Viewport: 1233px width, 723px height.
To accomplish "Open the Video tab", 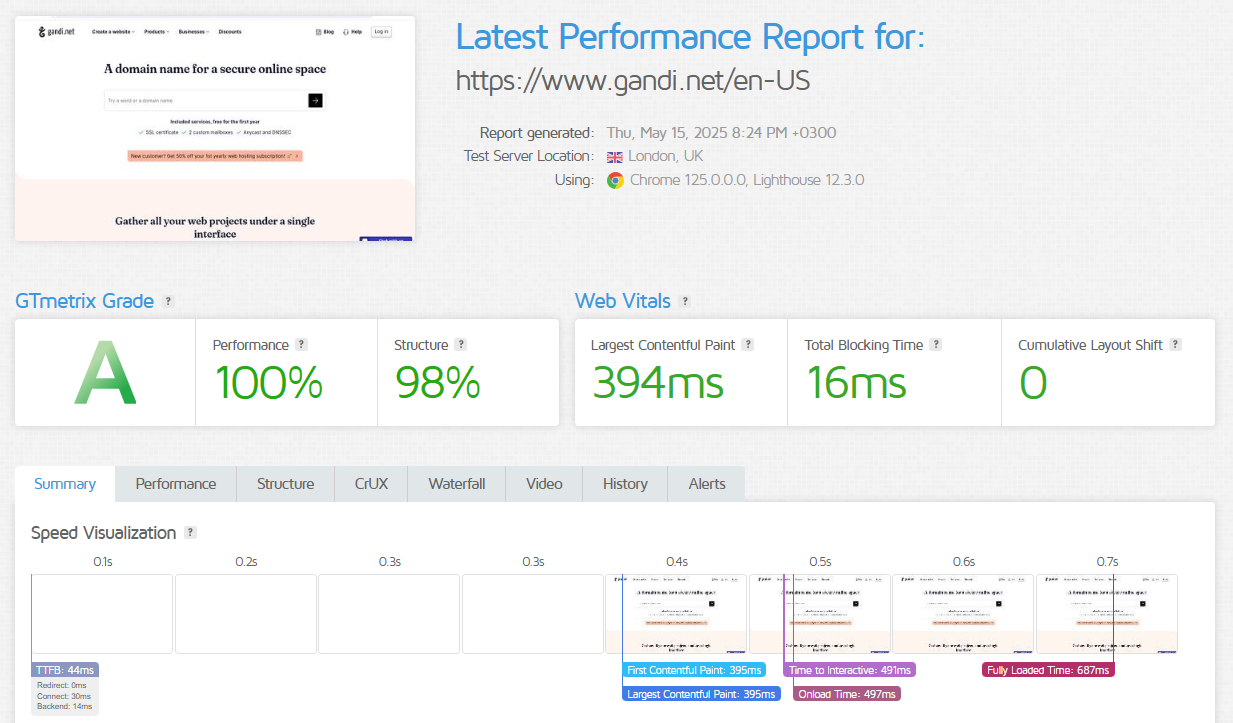I will 544,484.
